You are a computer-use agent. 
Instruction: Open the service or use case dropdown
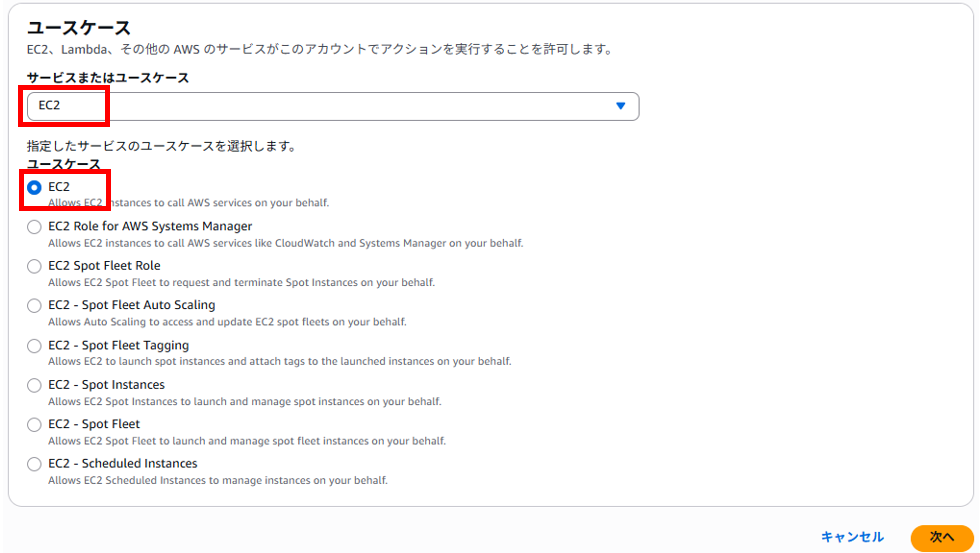point(332,106)
